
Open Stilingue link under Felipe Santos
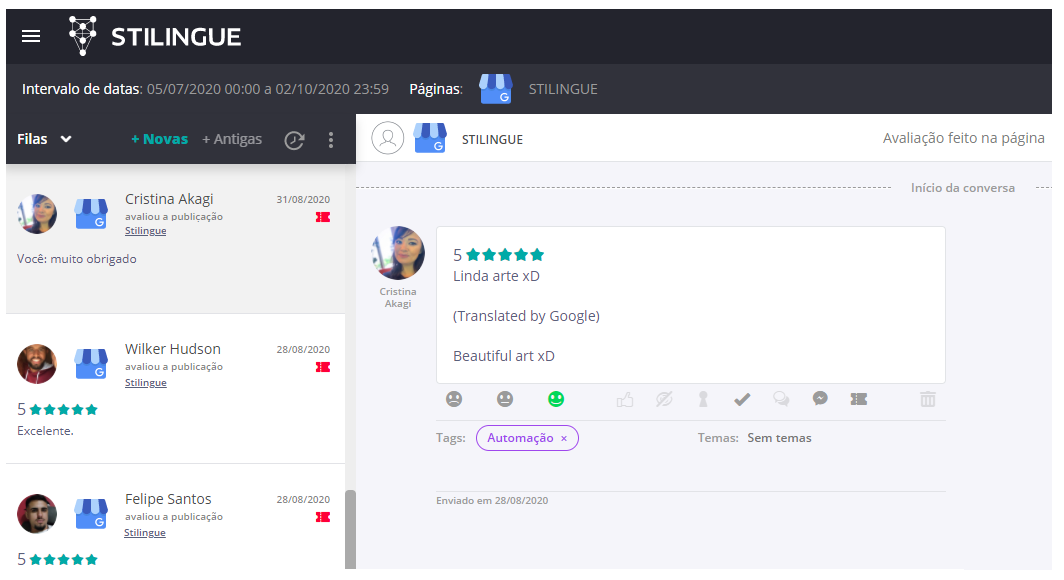145,533
